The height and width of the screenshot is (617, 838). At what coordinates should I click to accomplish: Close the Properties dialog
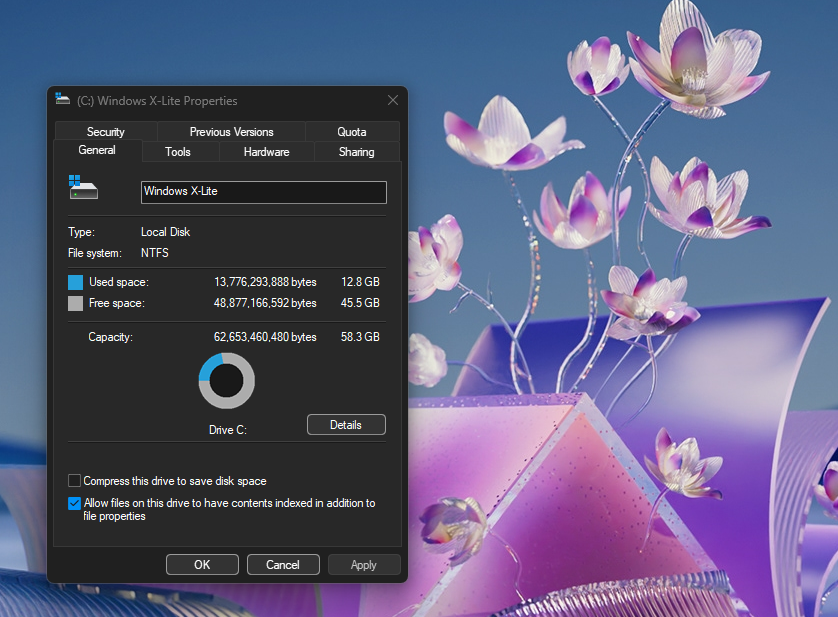click(393, 101)
